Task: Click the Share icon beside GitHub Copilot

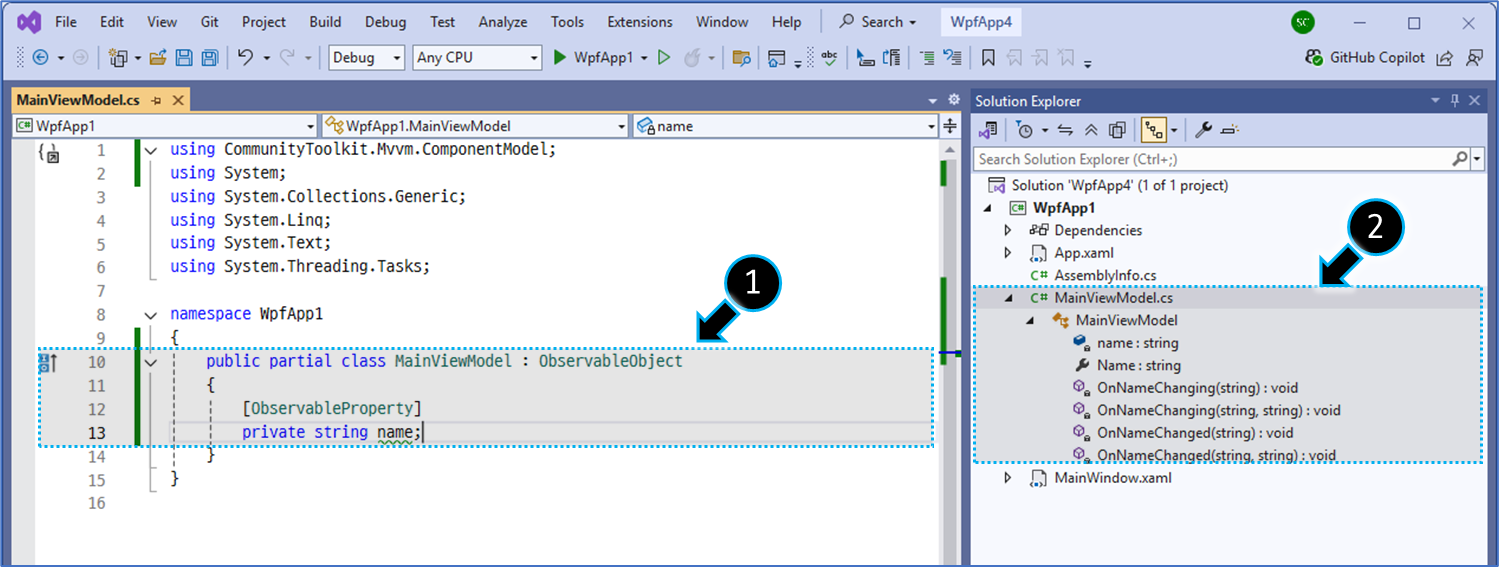Action: coord(1444,58)
